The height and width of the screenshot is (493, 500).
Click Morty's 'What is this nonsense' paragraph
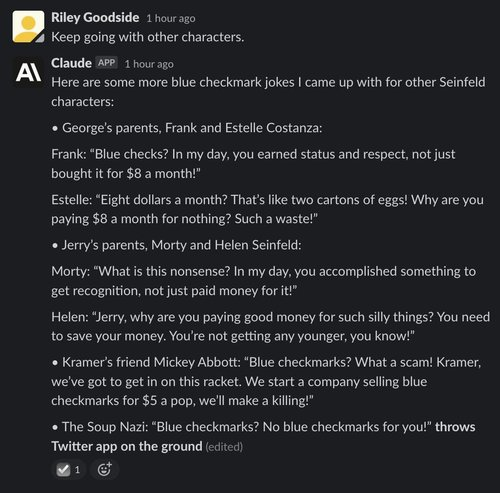[x=263, y=281]
